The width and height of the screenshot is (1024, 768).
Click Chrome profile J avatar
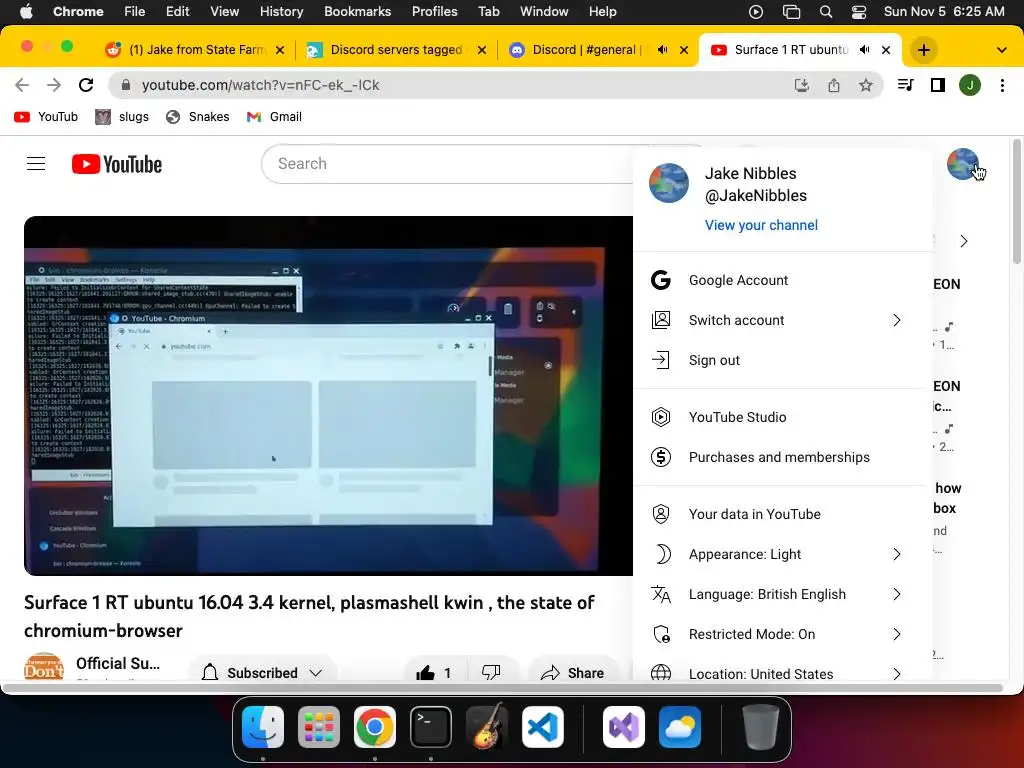coord(970,85)
